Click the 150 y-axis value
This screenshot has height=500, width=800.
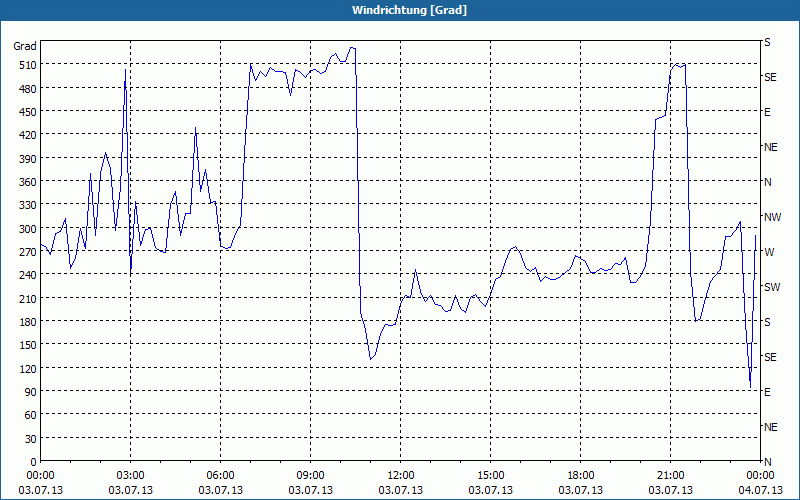click(x=28, y=345)
